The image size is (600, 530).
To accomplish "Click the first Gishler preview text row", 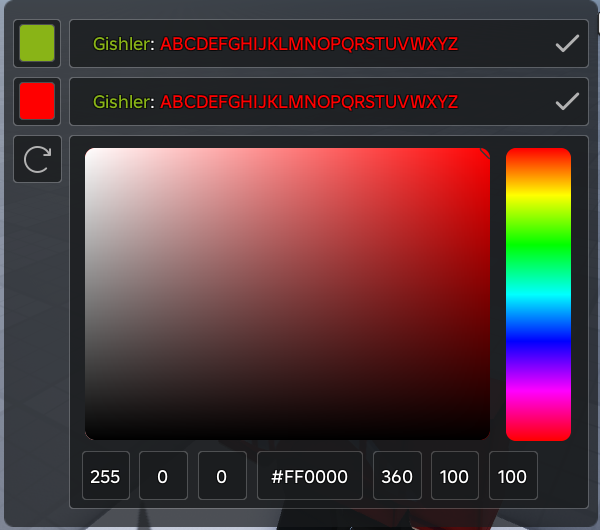I will (x=329, y=43).
